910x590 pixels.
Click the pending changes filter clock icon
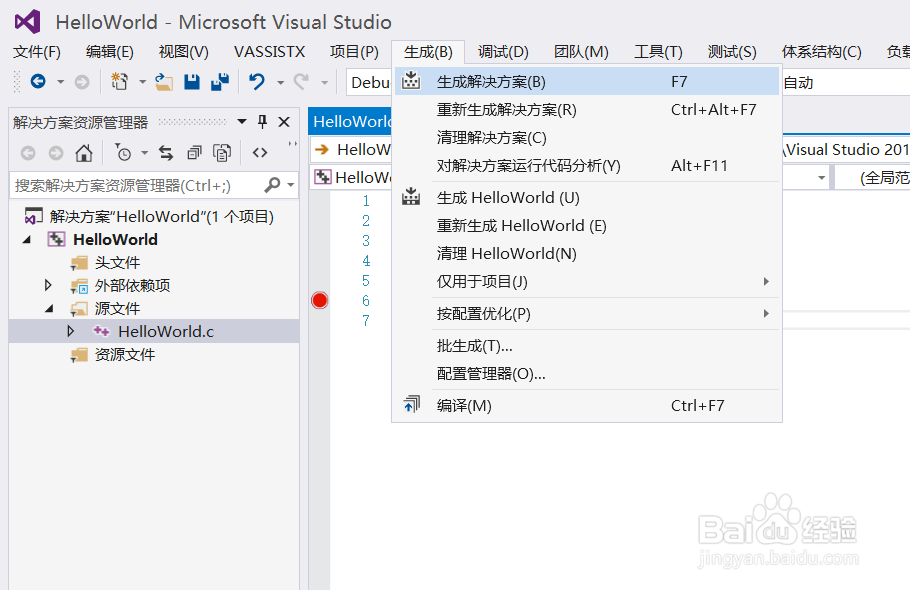click(122, 153)
